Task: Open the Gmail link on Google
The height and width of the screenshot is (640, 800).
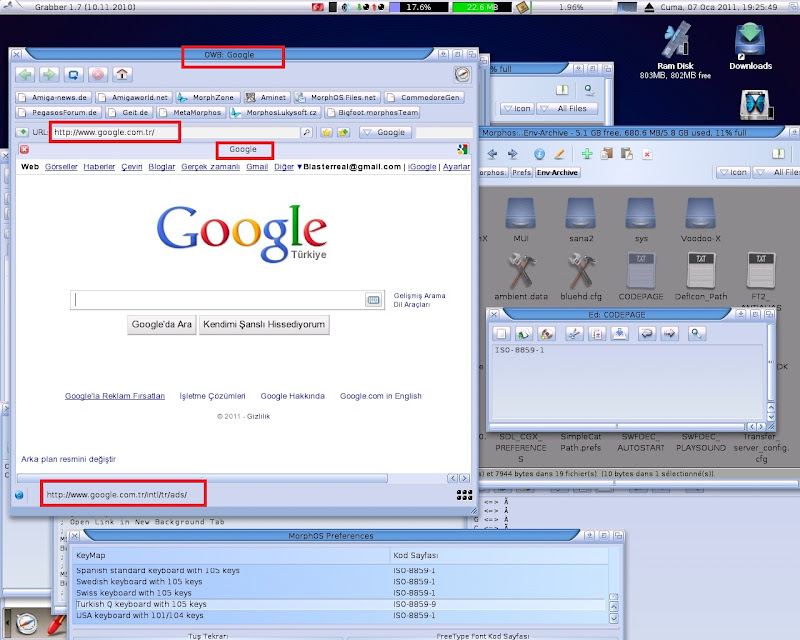Action: [257, 166]
